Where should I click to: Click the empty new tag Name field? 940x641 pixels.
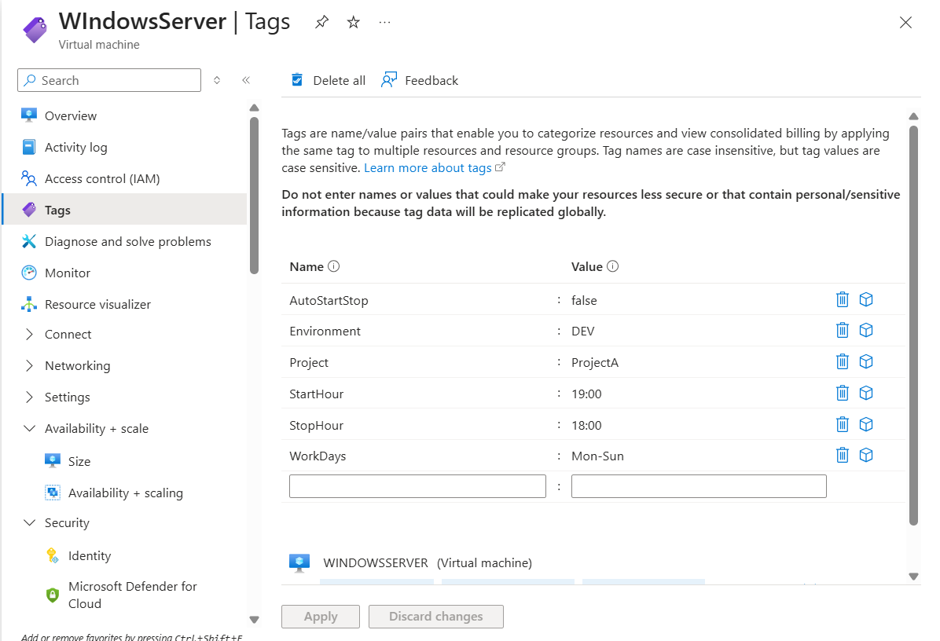click(x=417, y=486)
